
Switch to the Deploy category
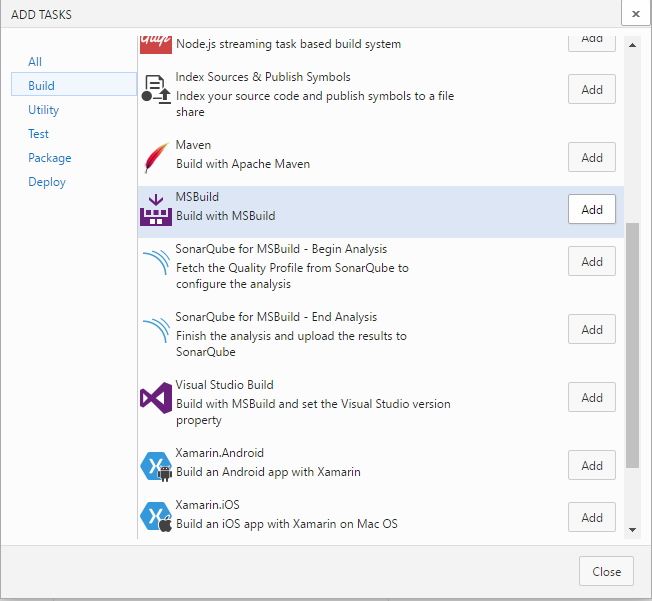click(x=47, y=182)
